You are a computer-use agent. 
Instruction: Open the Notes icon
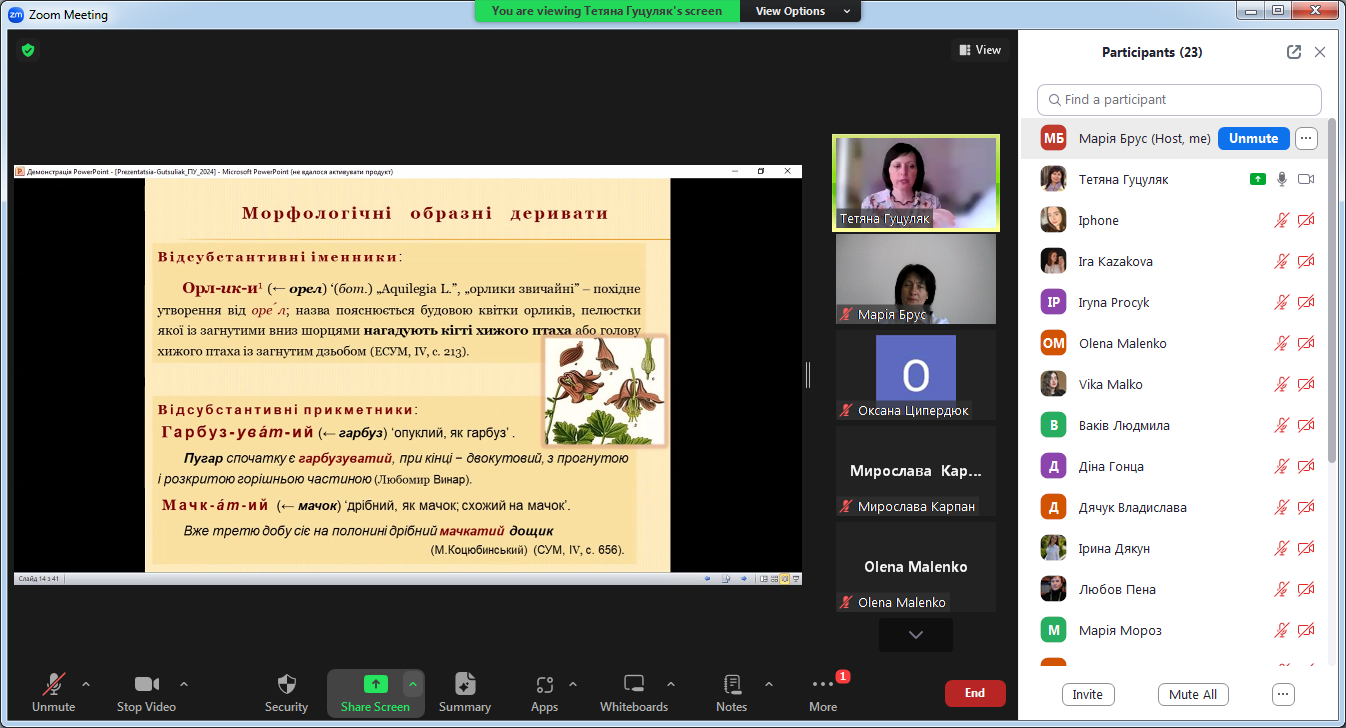coord(731,685)
